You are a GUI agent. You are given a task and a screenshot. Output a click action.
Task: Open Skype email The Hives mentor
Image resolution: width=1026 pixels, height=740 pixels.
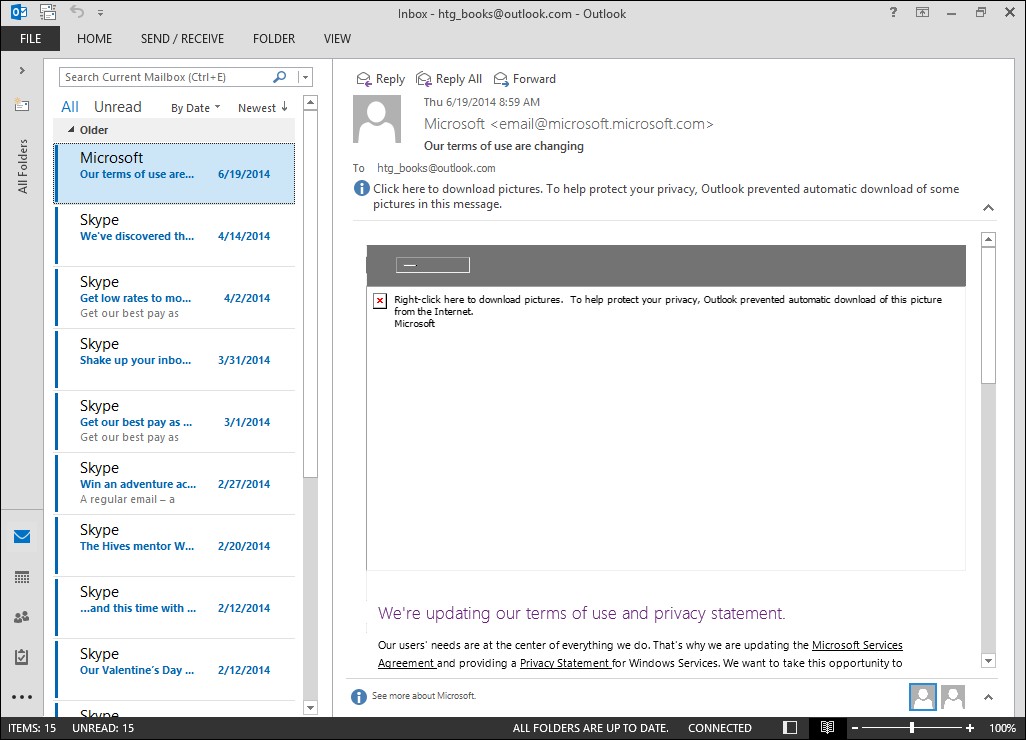(175, 546)
